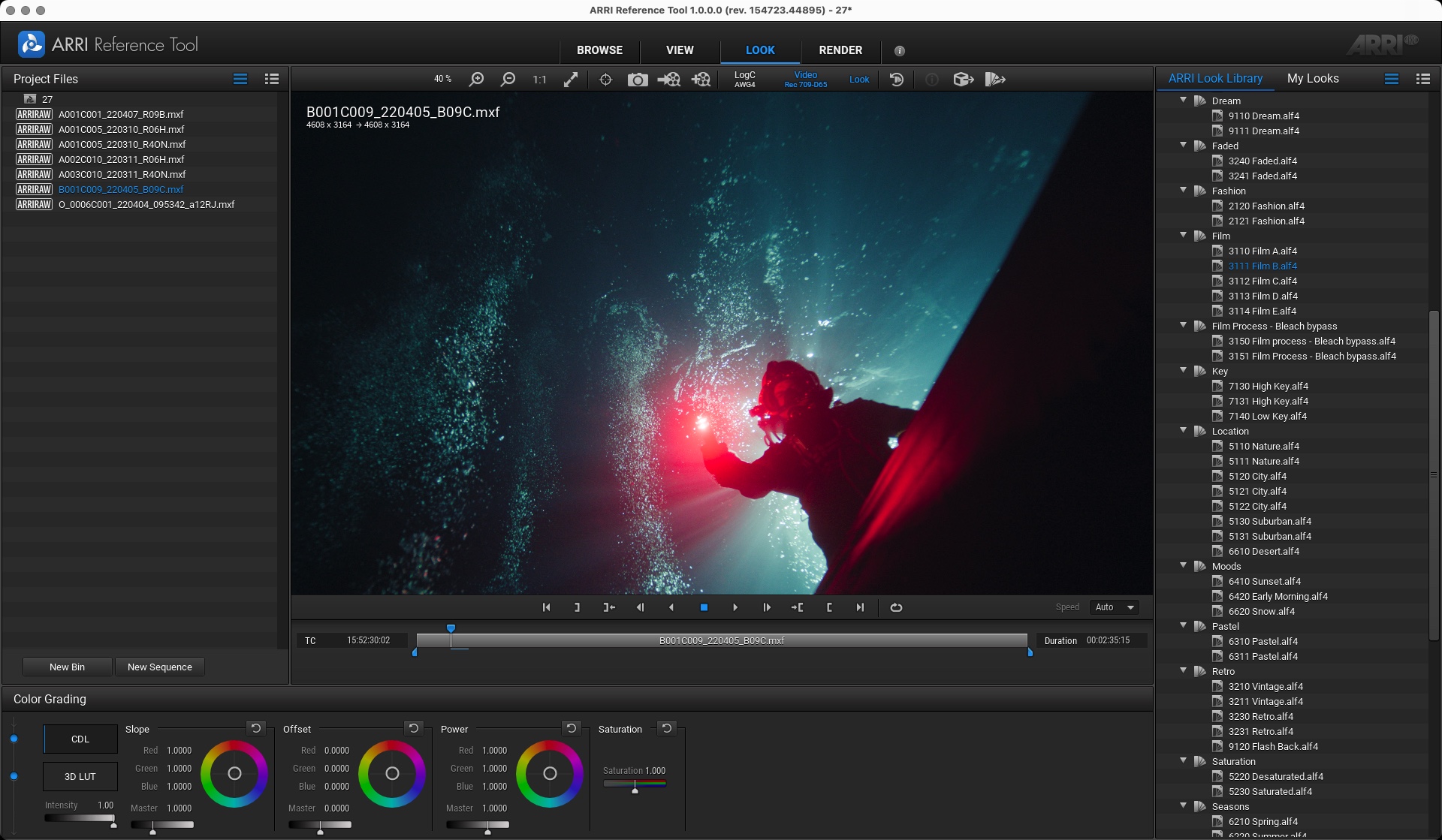Open the playback Speed Auto dropdown

1115,607
